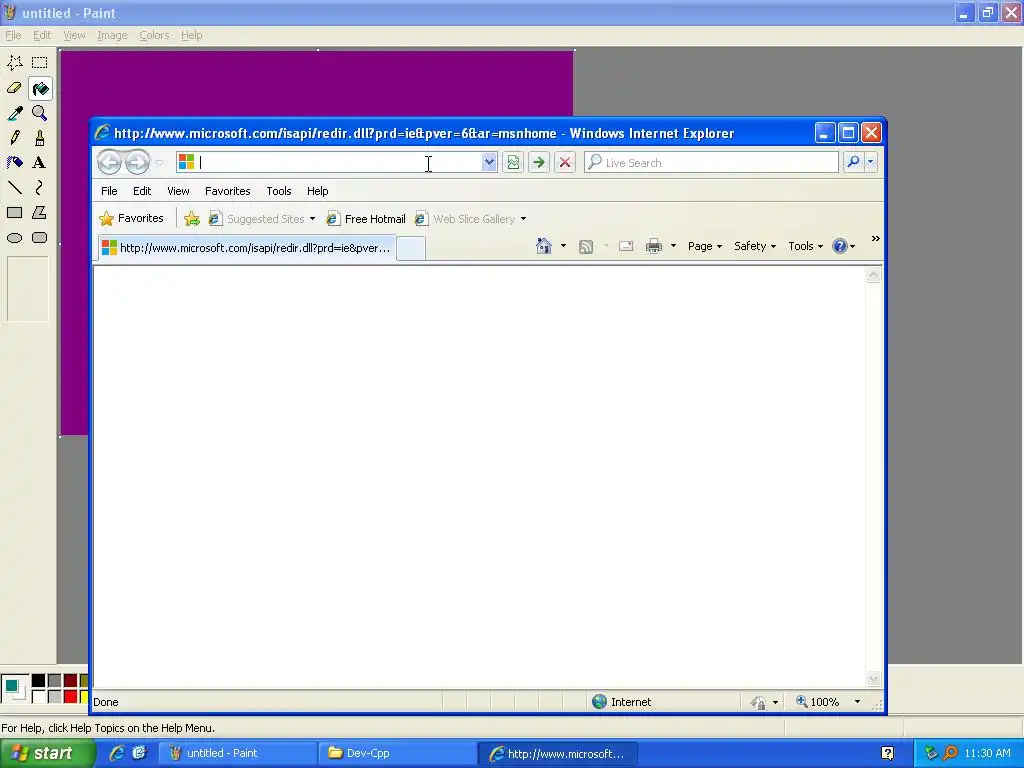Choose the Rectangle shape tool in Paint
The width and height of the screenshot is (1024, 768).
15,213
